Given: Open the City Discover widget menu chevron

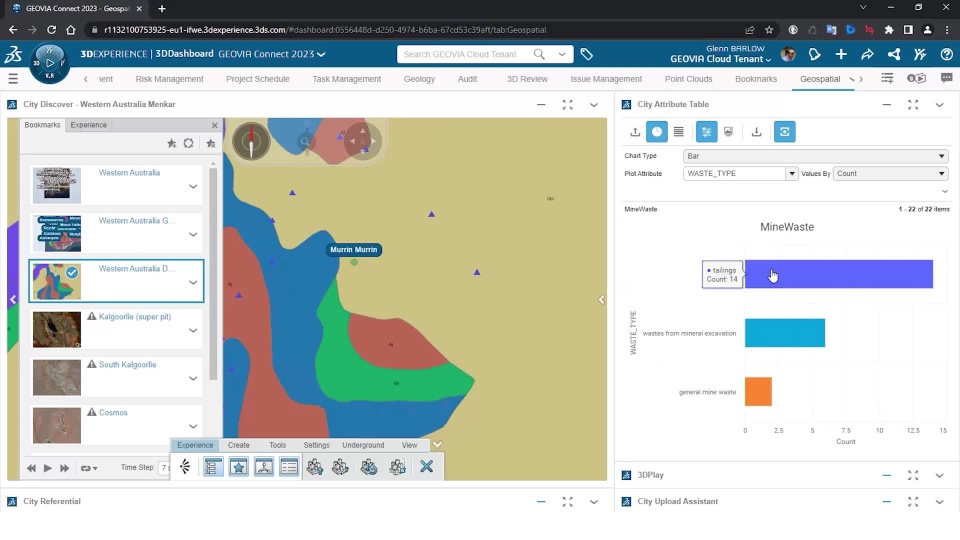Looking at the screenshot, I should (x=594, y=105).
